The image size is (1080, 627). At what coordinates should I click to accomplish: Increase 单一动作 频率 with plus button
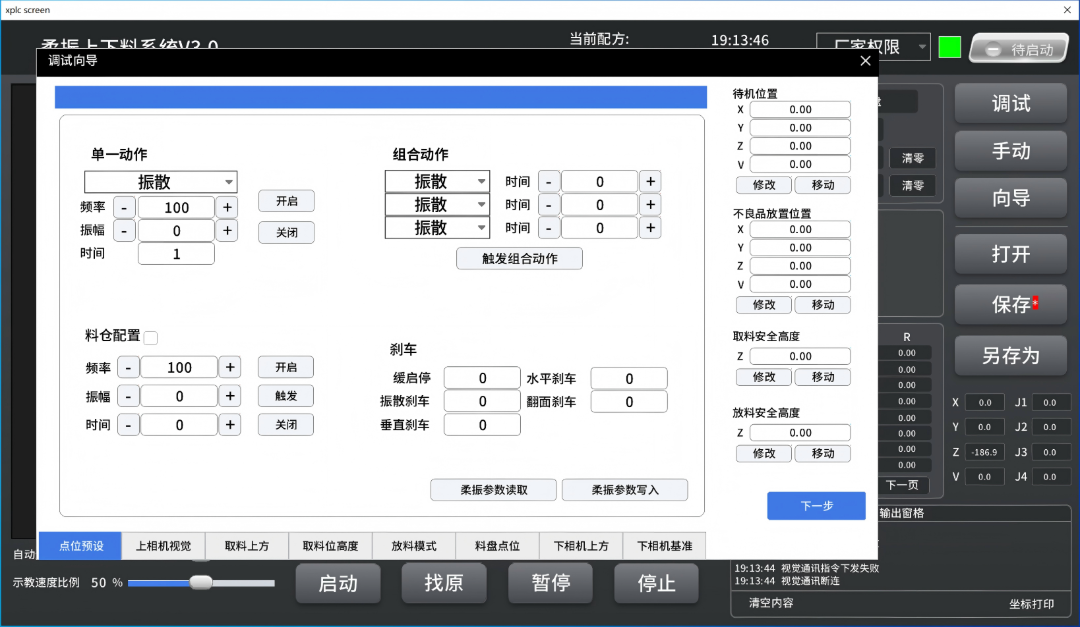227,207
